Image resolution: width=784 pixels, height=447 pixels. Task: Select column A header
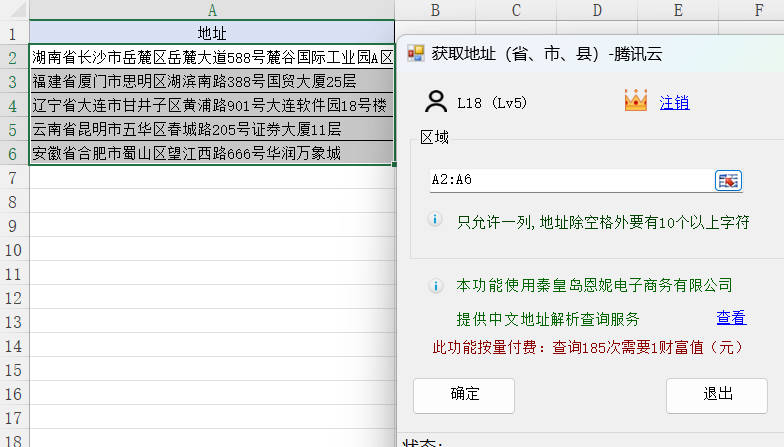(x=212, y=10)
